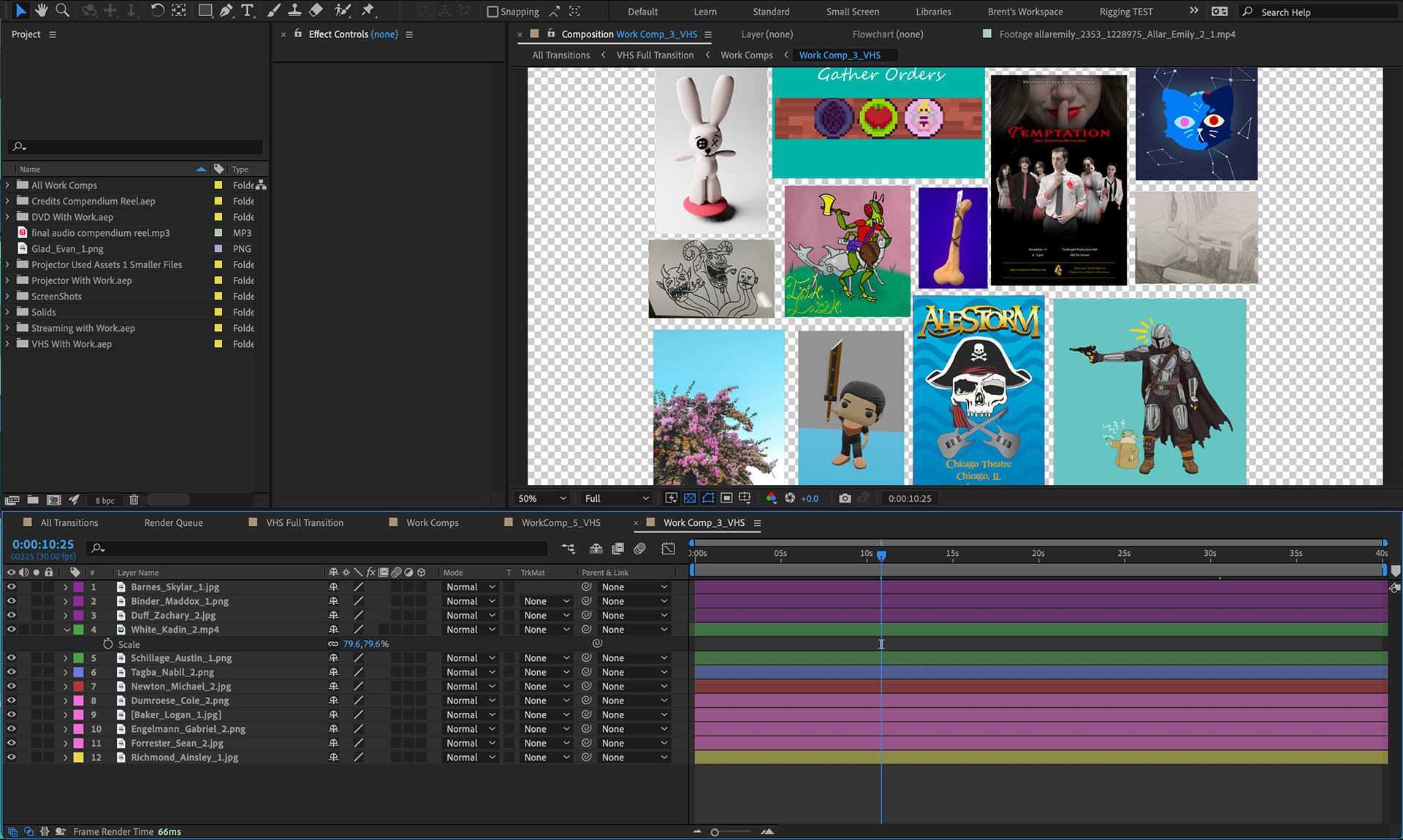Select the Brush tool
This screenshot has height=840, width=1403.
(273, 10)
